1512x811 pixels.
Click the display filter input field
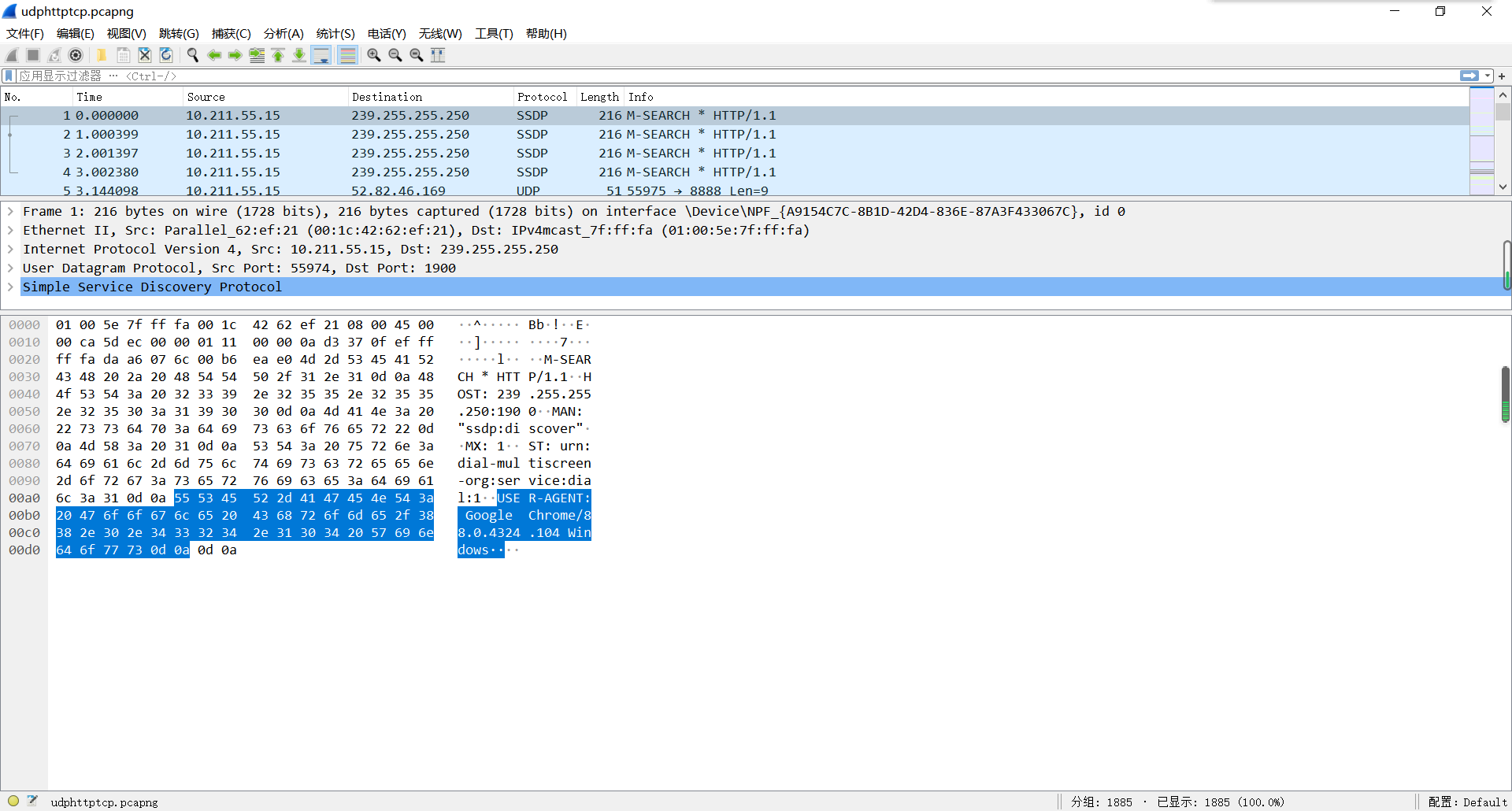[x=709, y=76]
